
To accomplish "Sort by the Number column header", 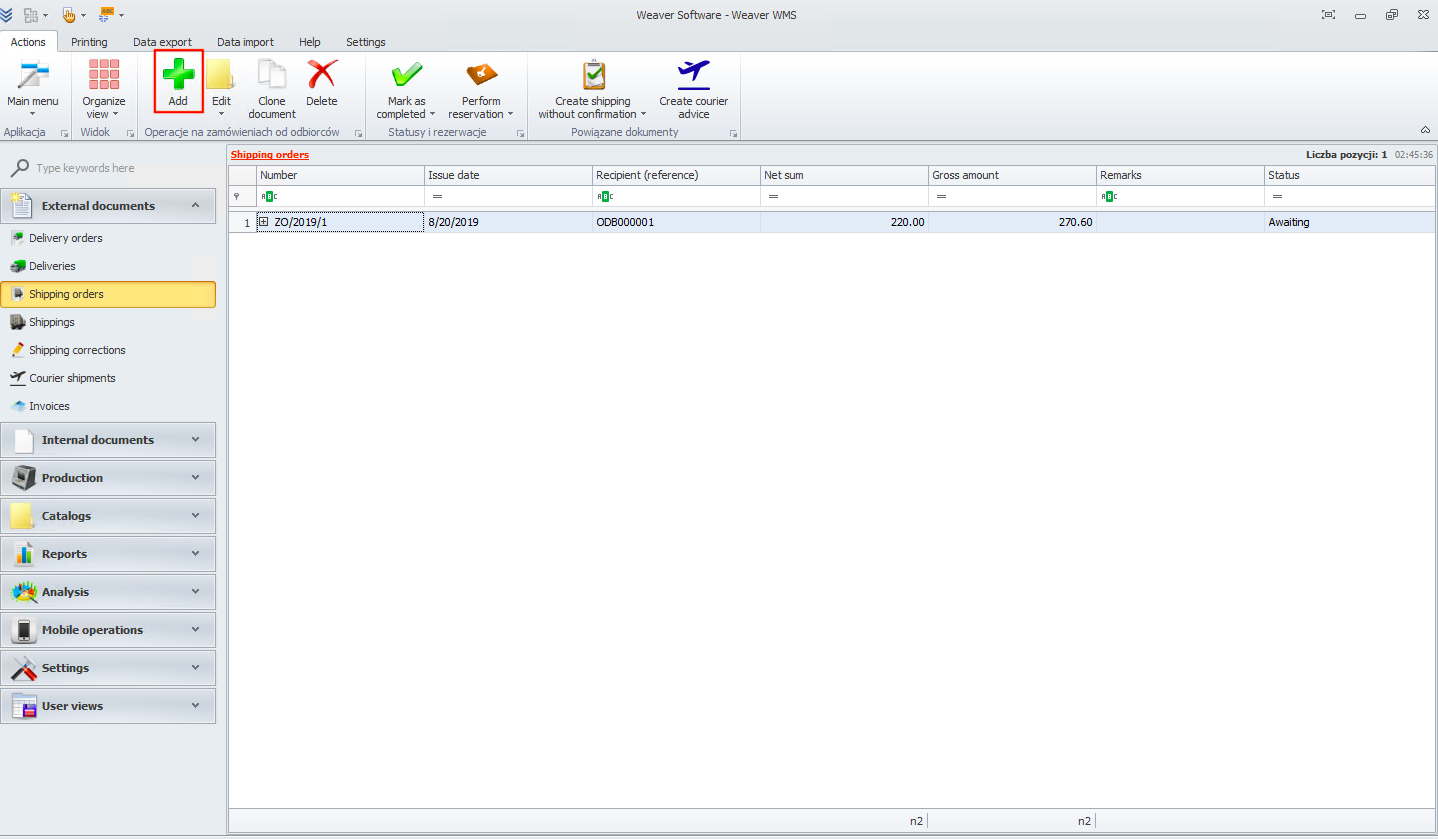I will click(x=340, y=175).
